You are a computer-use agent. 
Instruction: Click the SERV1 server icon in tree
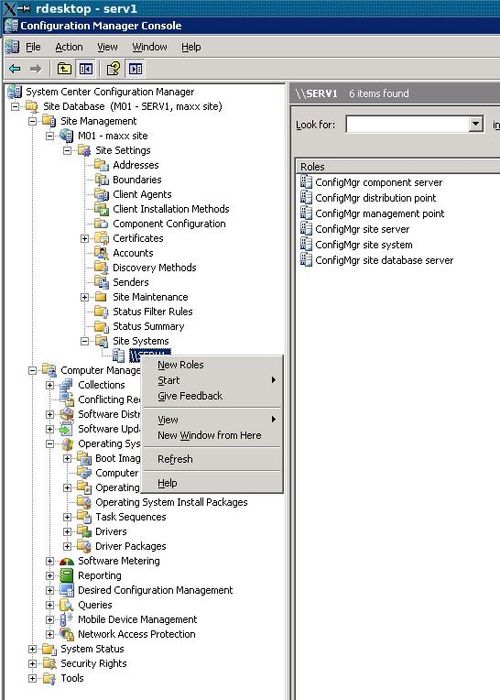[118, 356]
